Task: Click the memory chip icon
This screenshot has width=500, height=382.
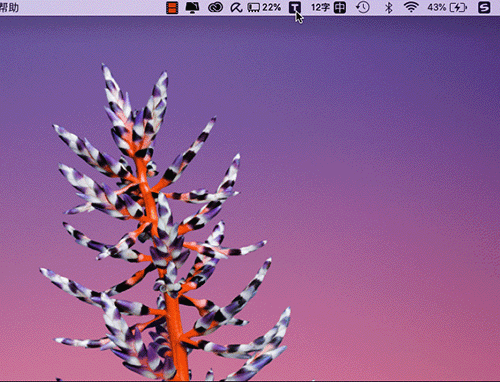Action: tap(254, 8)
